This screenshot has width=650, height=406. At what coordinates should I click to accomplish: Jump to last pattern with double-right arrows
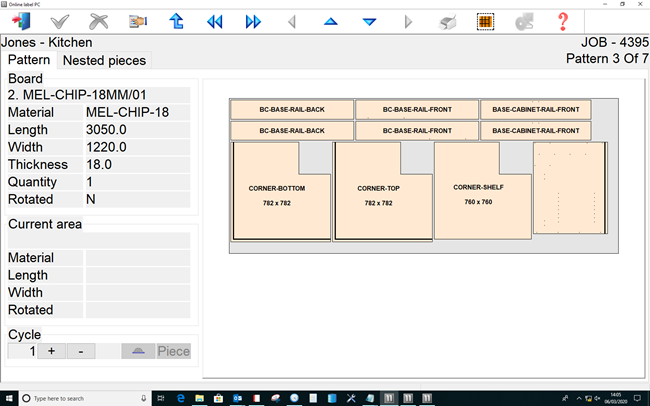pyautogui.click(x=253, y=21)
